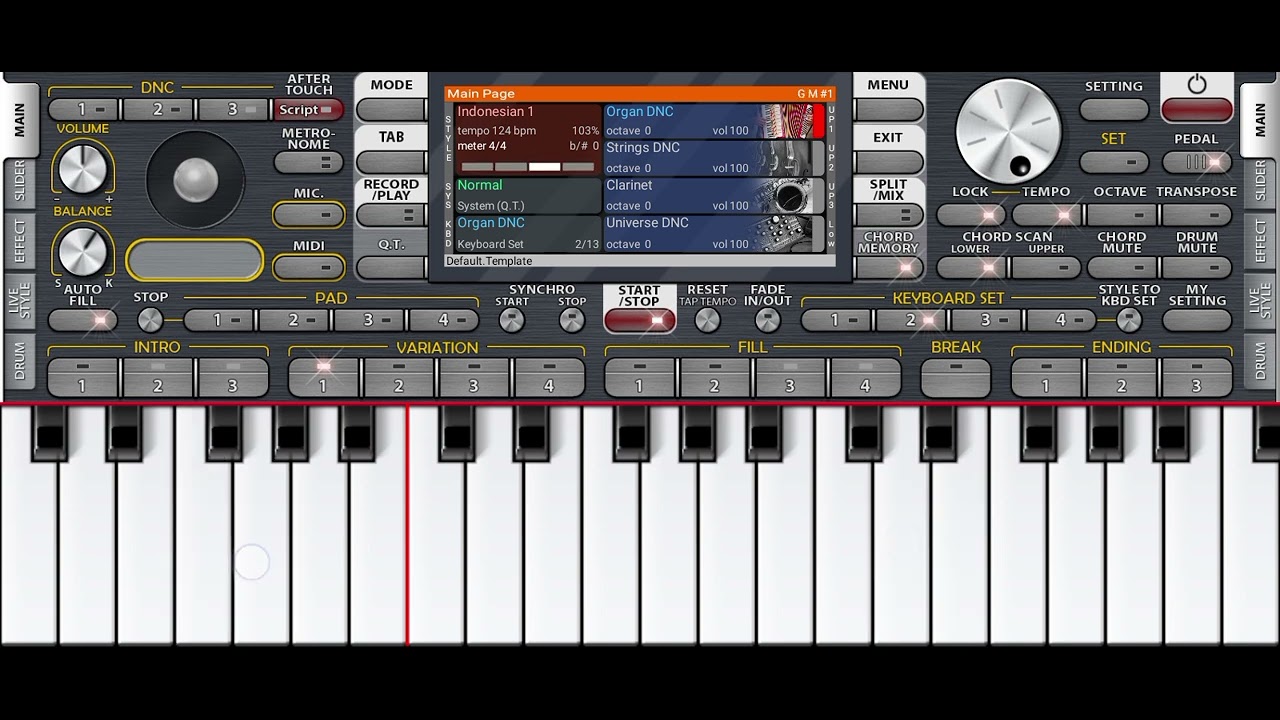
Task: Select Organ DNC upper voice row
Action: coord(714,121)
